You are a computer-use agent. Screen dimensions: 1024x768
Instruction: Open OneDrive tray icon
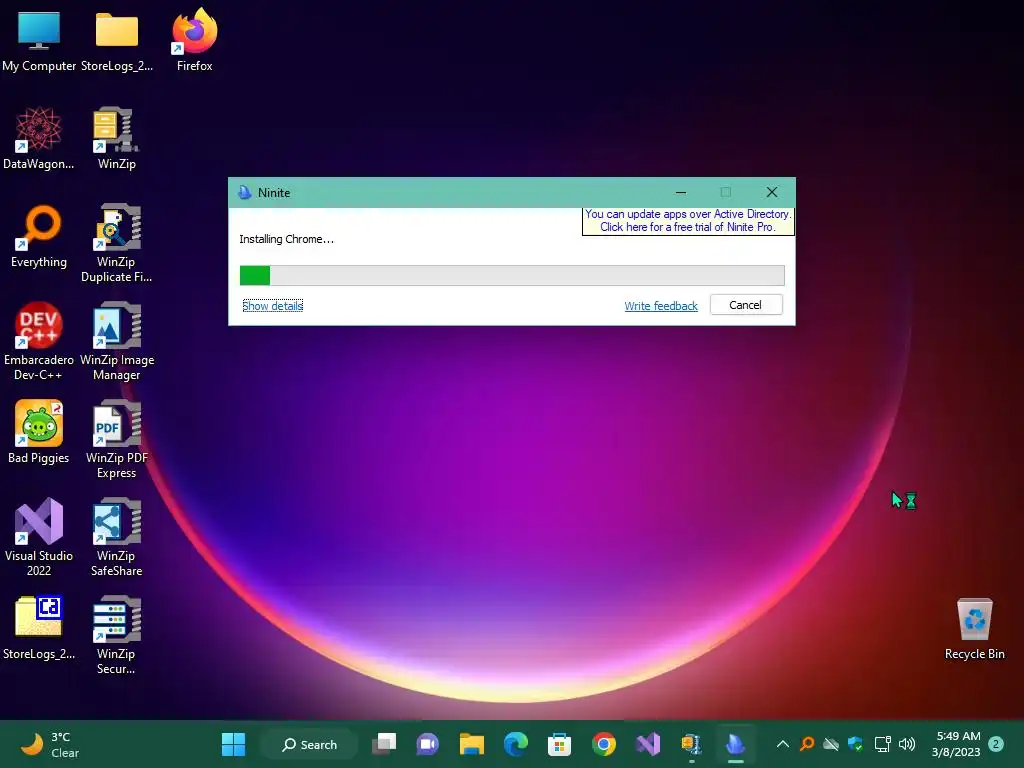831,744
